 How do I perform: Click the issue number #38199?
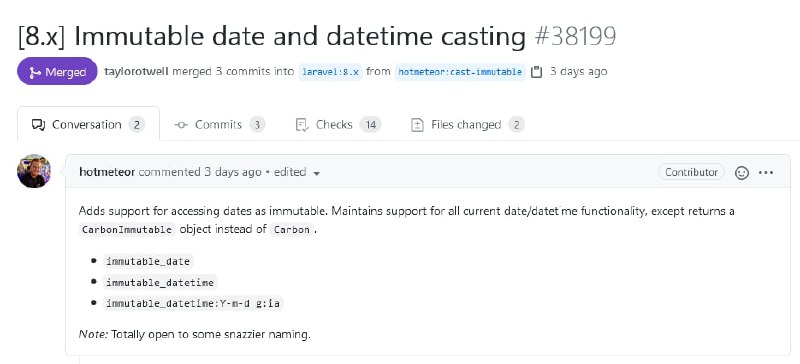click(576, 37)
